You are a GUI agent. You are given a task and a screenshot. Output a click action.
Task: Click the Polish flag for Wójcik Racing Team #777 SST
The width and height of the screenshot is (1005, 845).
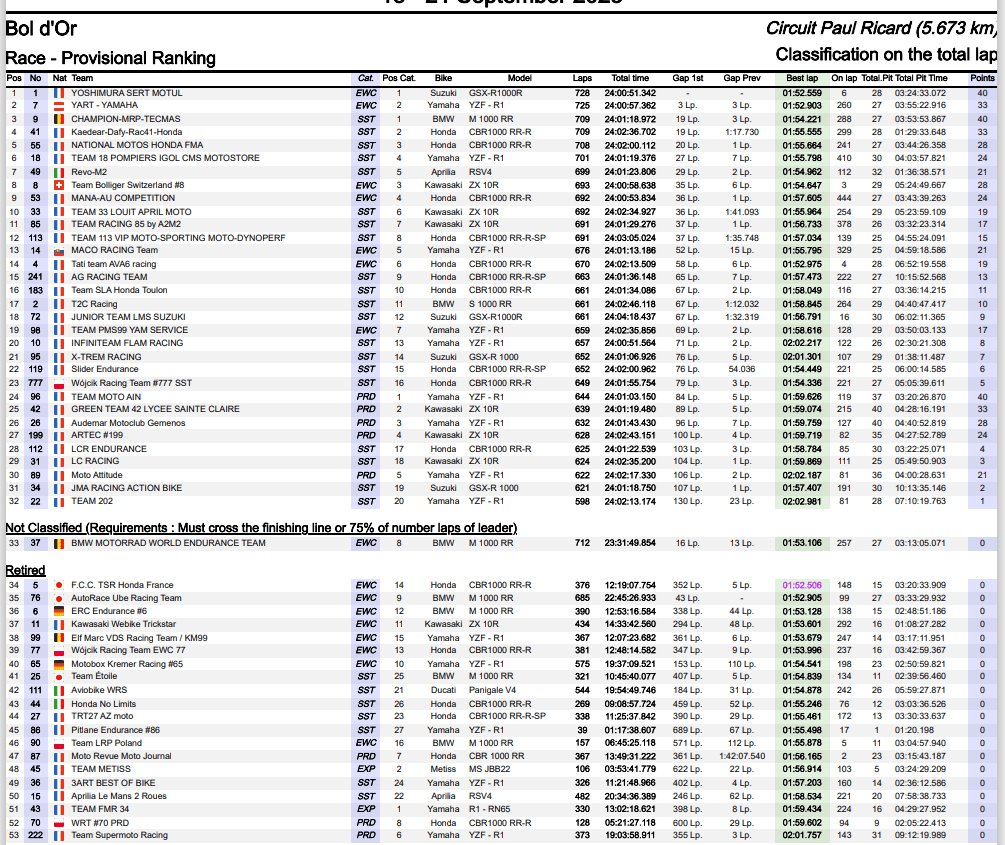pos(58,383)
